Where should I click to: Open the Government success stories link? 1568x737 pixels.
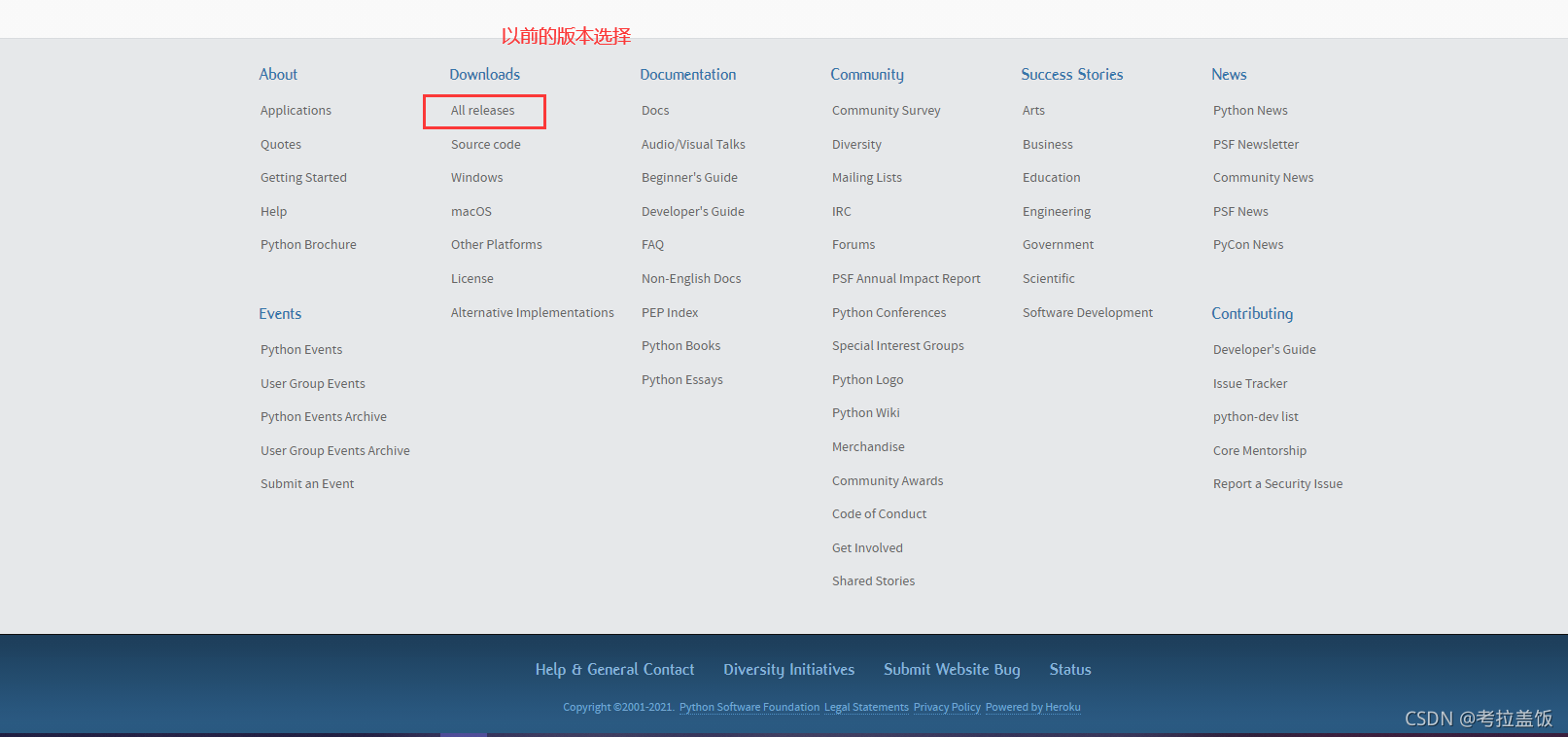(x=1059, y=245)
